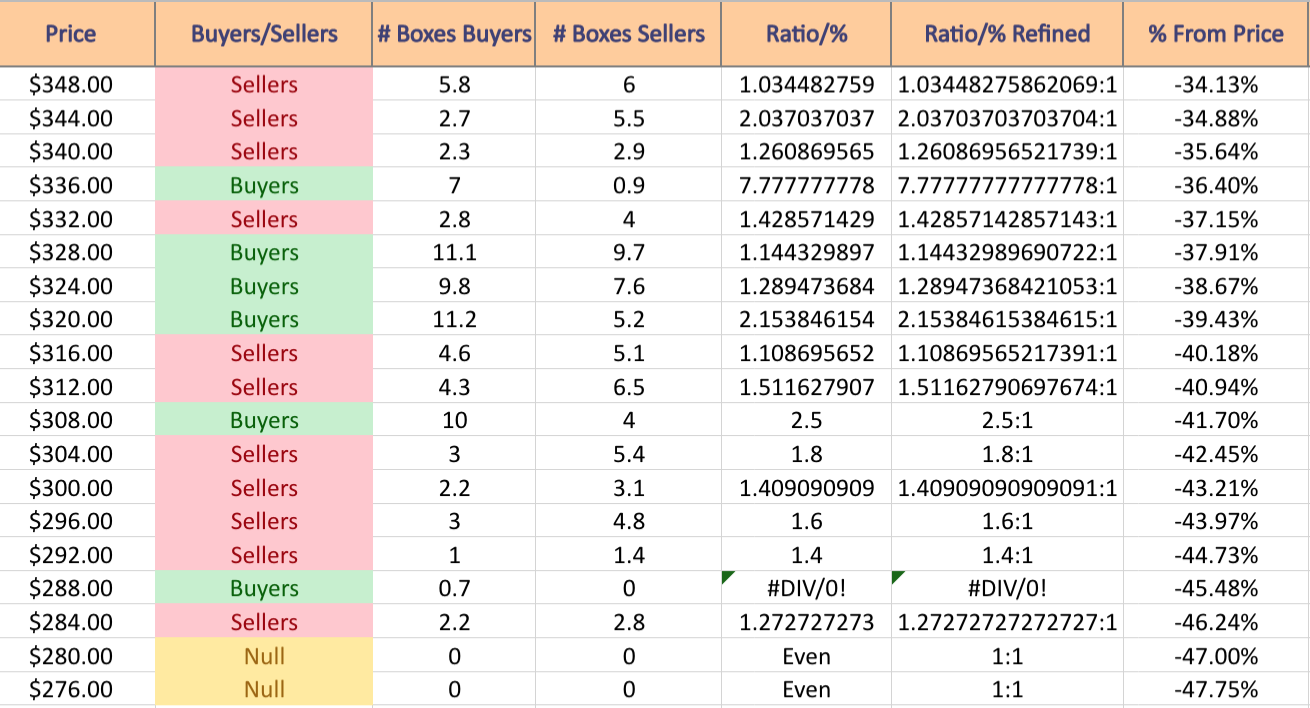This screenshot has height=708, width=1310.
Task: Select the 1.4:1 refined ratio cell
Action: 1007,555
